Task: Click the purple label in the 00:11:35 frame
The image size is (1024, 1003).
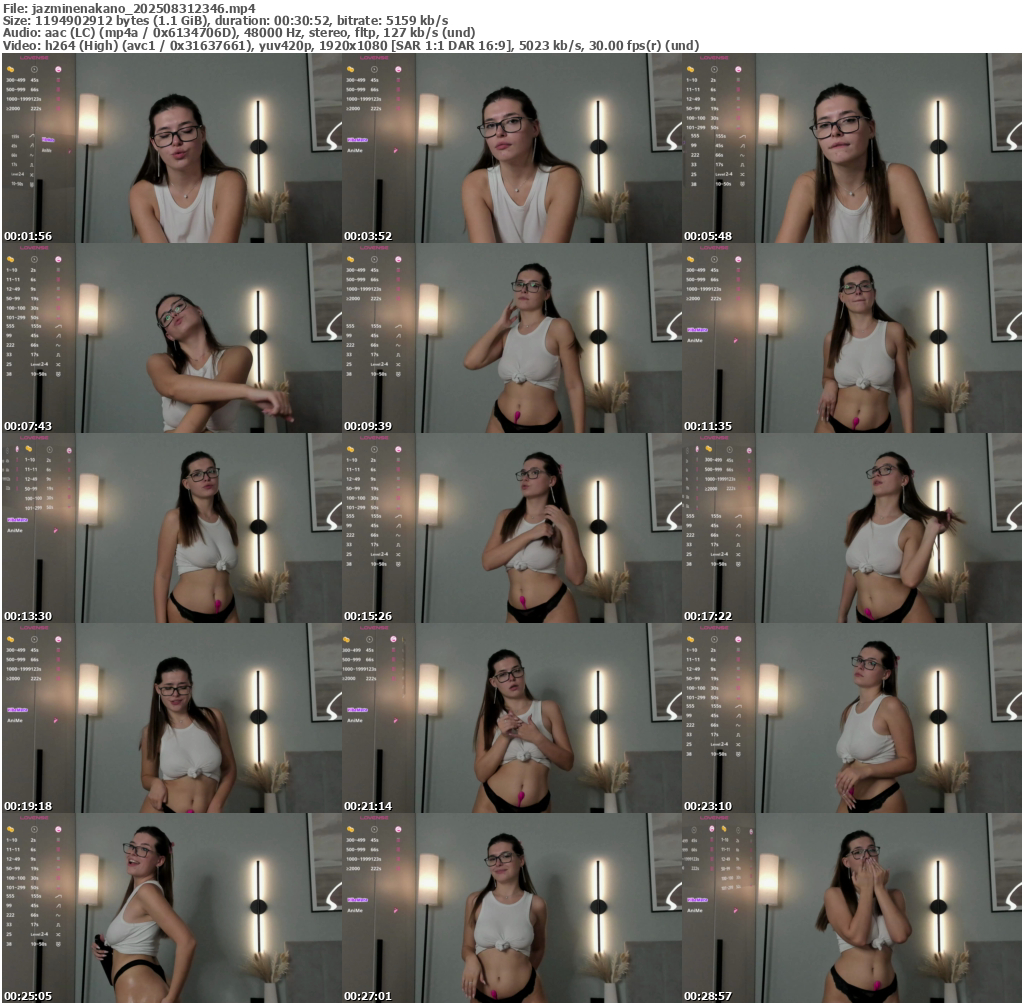Action: click(x=694, y=329)
